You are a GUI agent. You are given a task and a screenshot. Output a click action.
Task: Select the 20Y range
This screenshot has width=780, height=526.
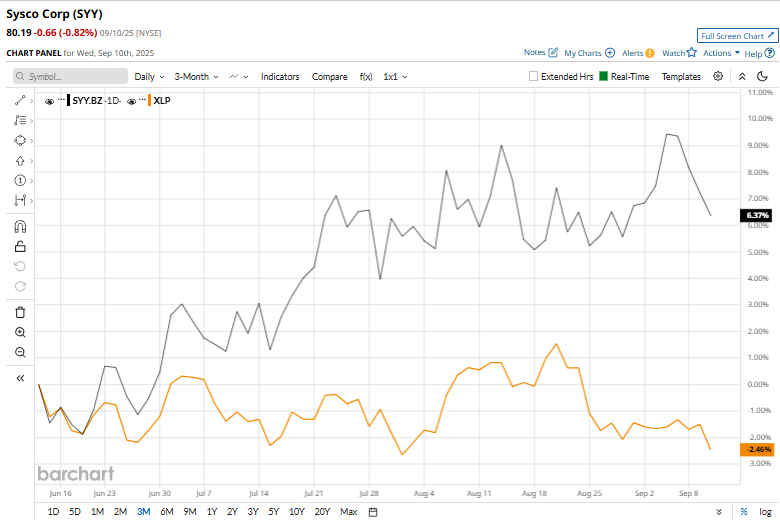[322, 512]
